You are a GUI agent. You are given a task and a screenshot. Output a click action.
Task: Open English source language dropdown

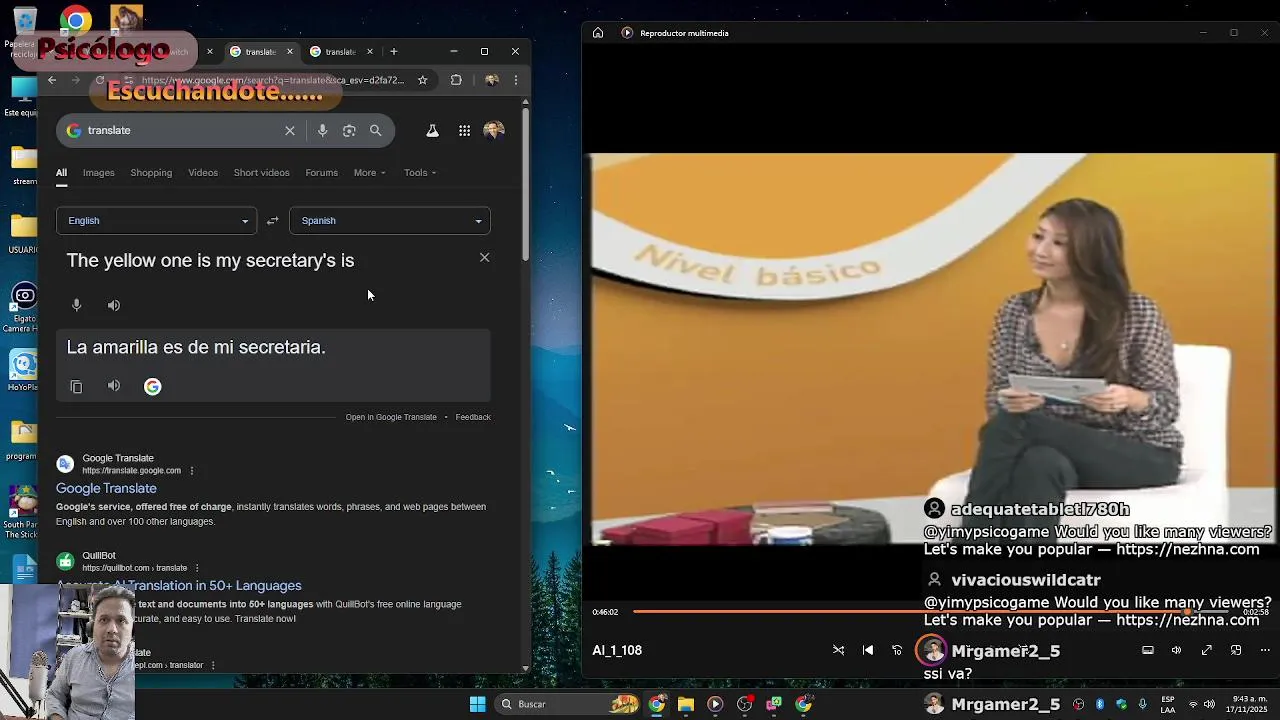click(x=156, y=221)
